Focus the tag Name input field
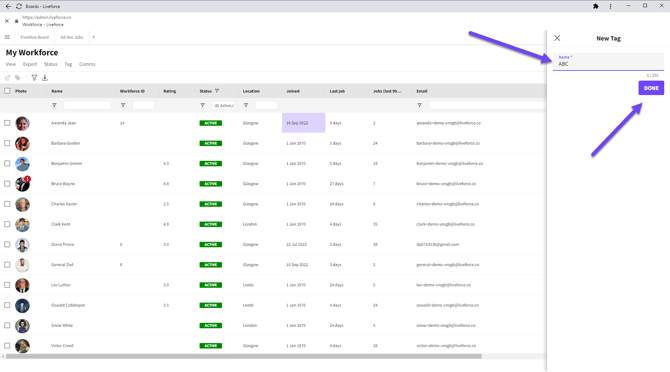The width and height of the screenshot is (670, 372). [x=608, y=62]
